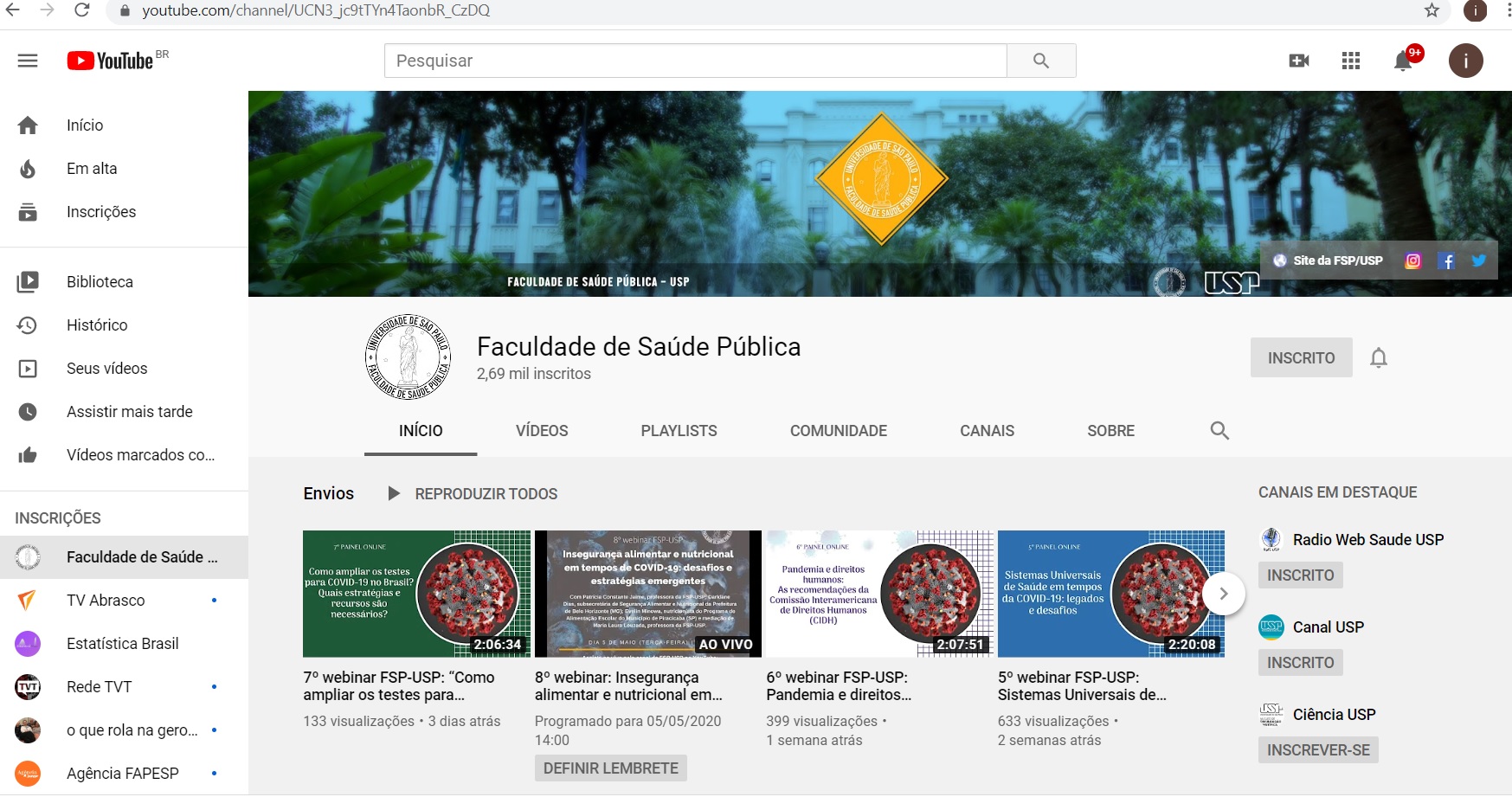1512x797 pixels.
Task: Click the DEFINIR LEMBRETE button
Action: click(x=610, y=768)
